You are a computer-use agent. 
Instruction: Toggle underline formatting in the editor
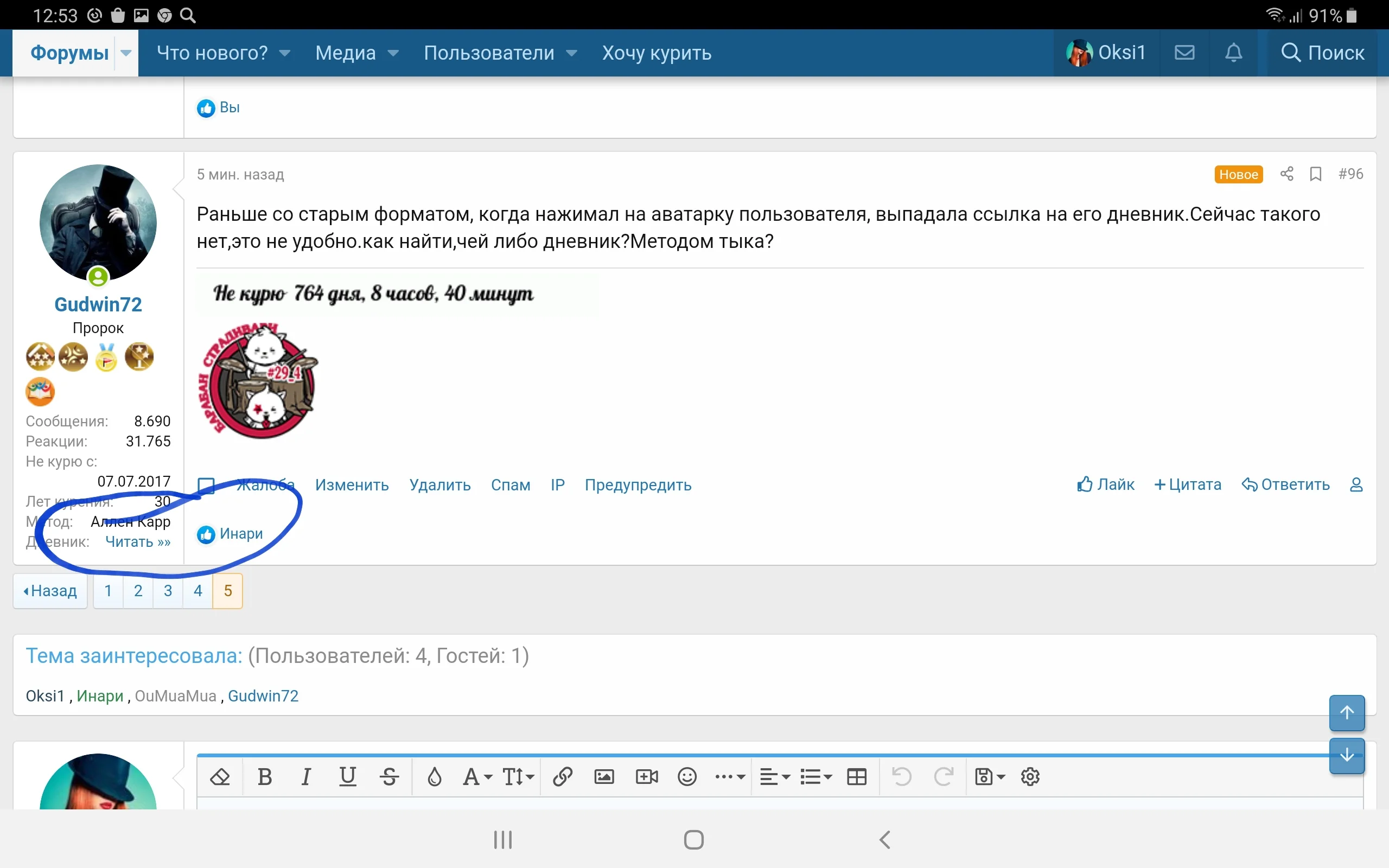coord(348,777)
